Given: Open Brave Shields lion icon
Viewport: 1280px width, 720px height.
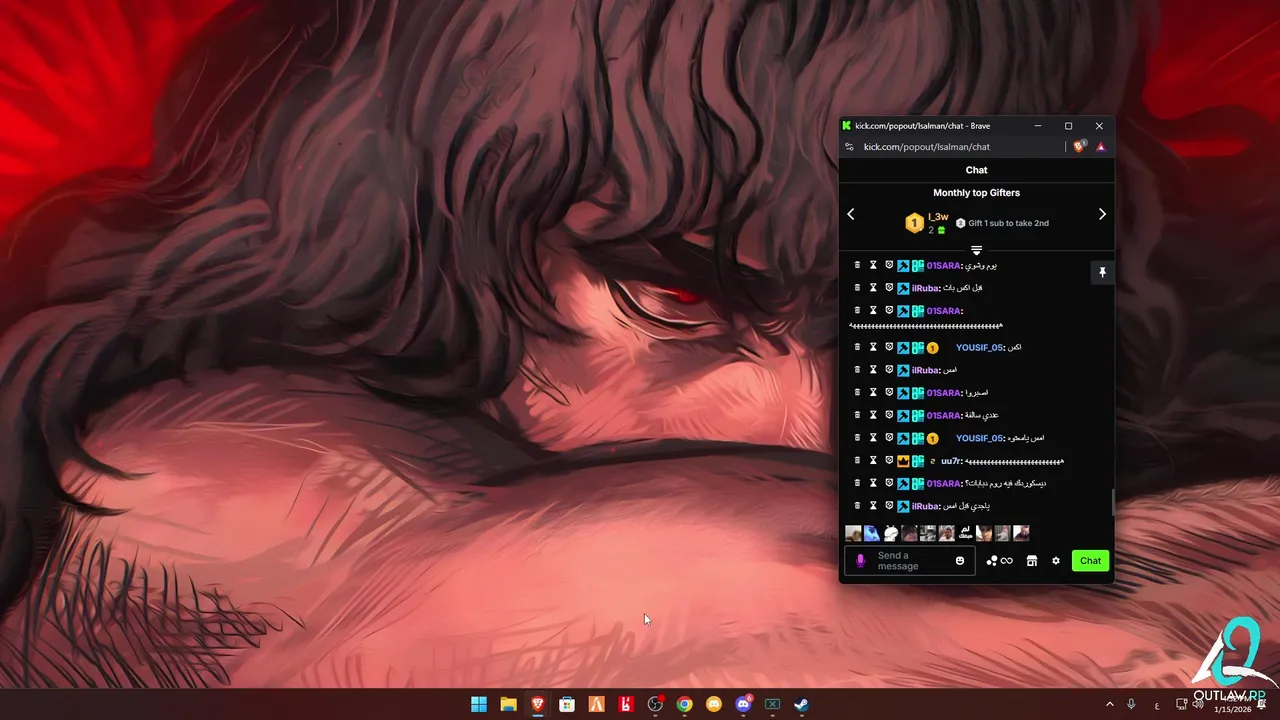Looking at the screenshot, I should click(x=1079, y=146).
